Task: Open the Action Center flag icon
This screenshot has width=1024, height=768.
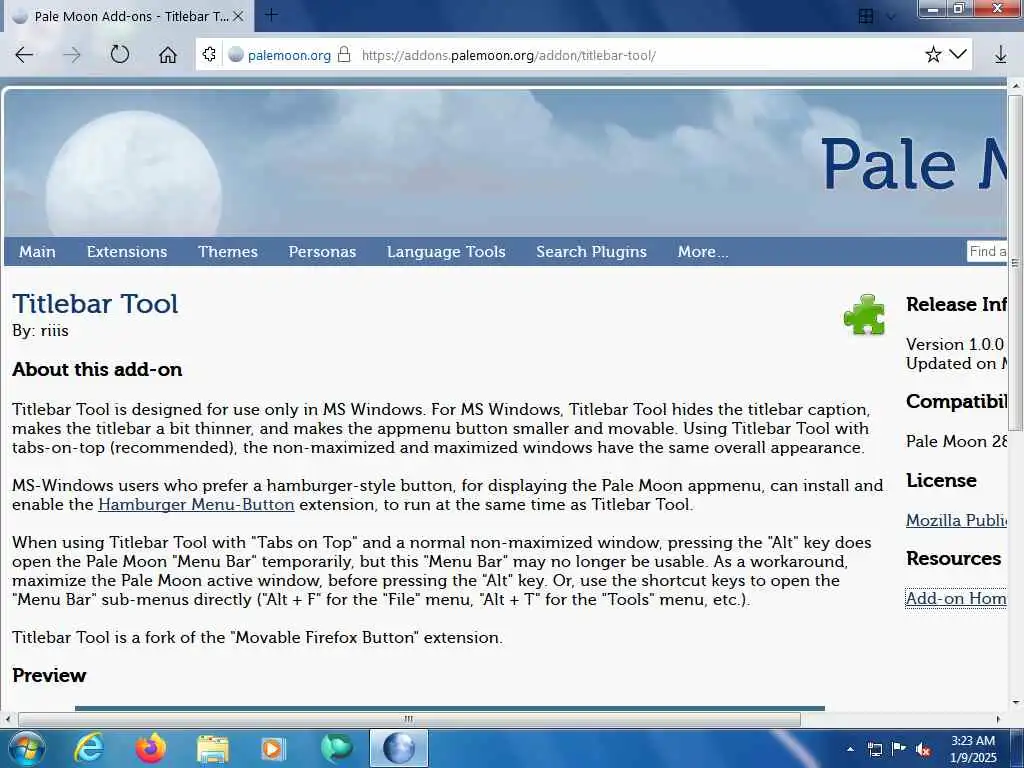Action: pyautogui.click(x=899, y=749)
